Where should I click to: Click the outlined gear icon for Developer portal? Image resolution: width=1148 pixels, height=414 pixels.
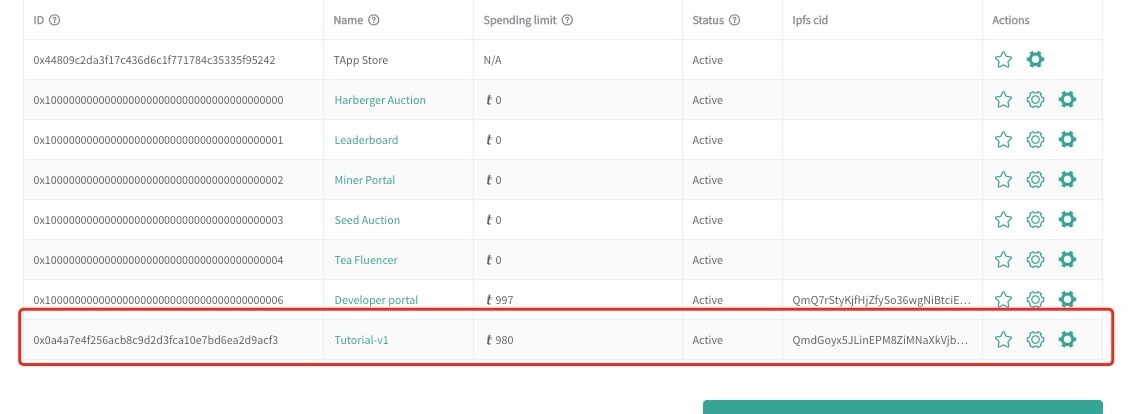pos(1036,299)
